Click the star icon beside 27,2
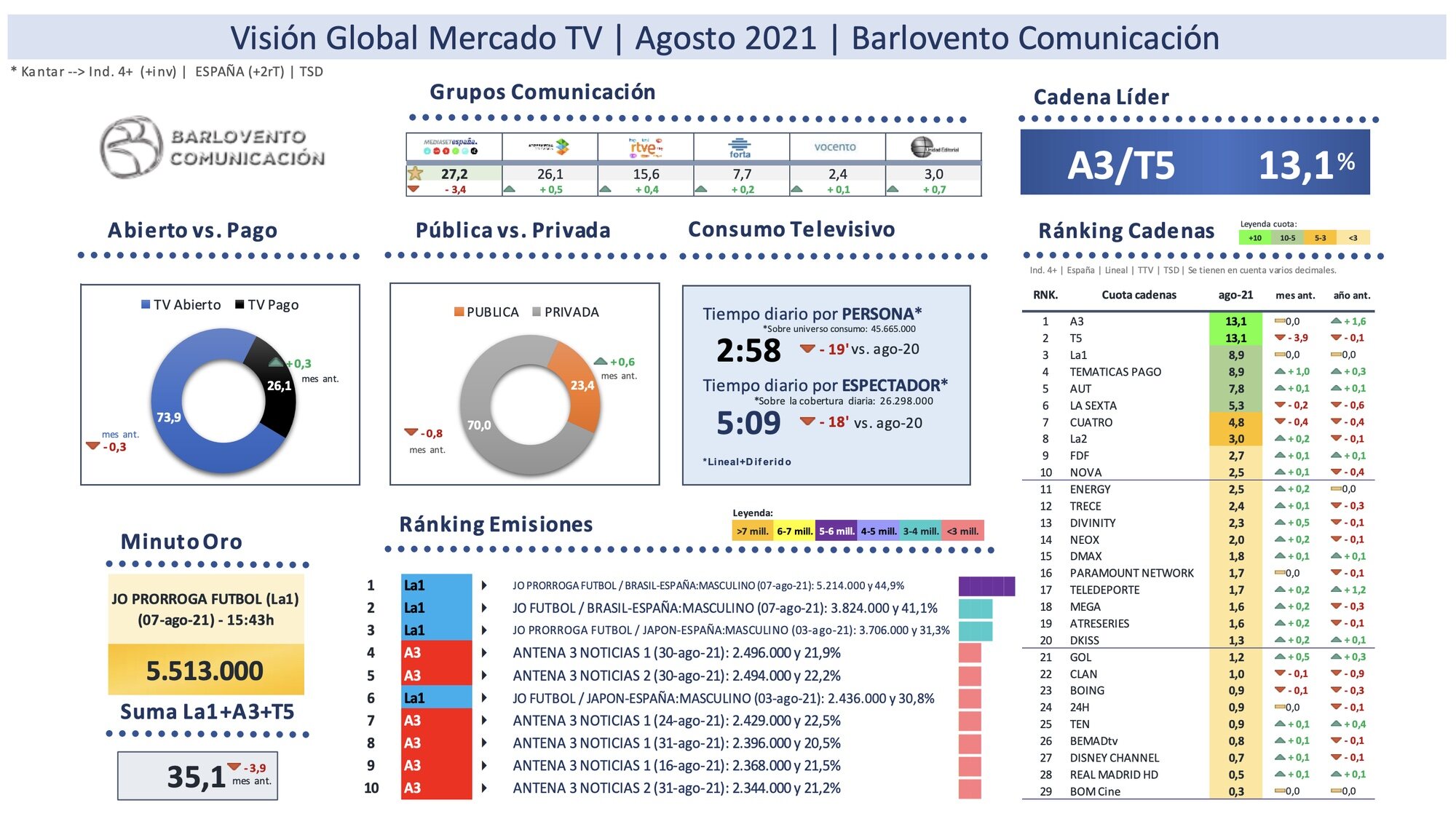The height and width of the screenshot is (819, 1456). pos(417,173)
